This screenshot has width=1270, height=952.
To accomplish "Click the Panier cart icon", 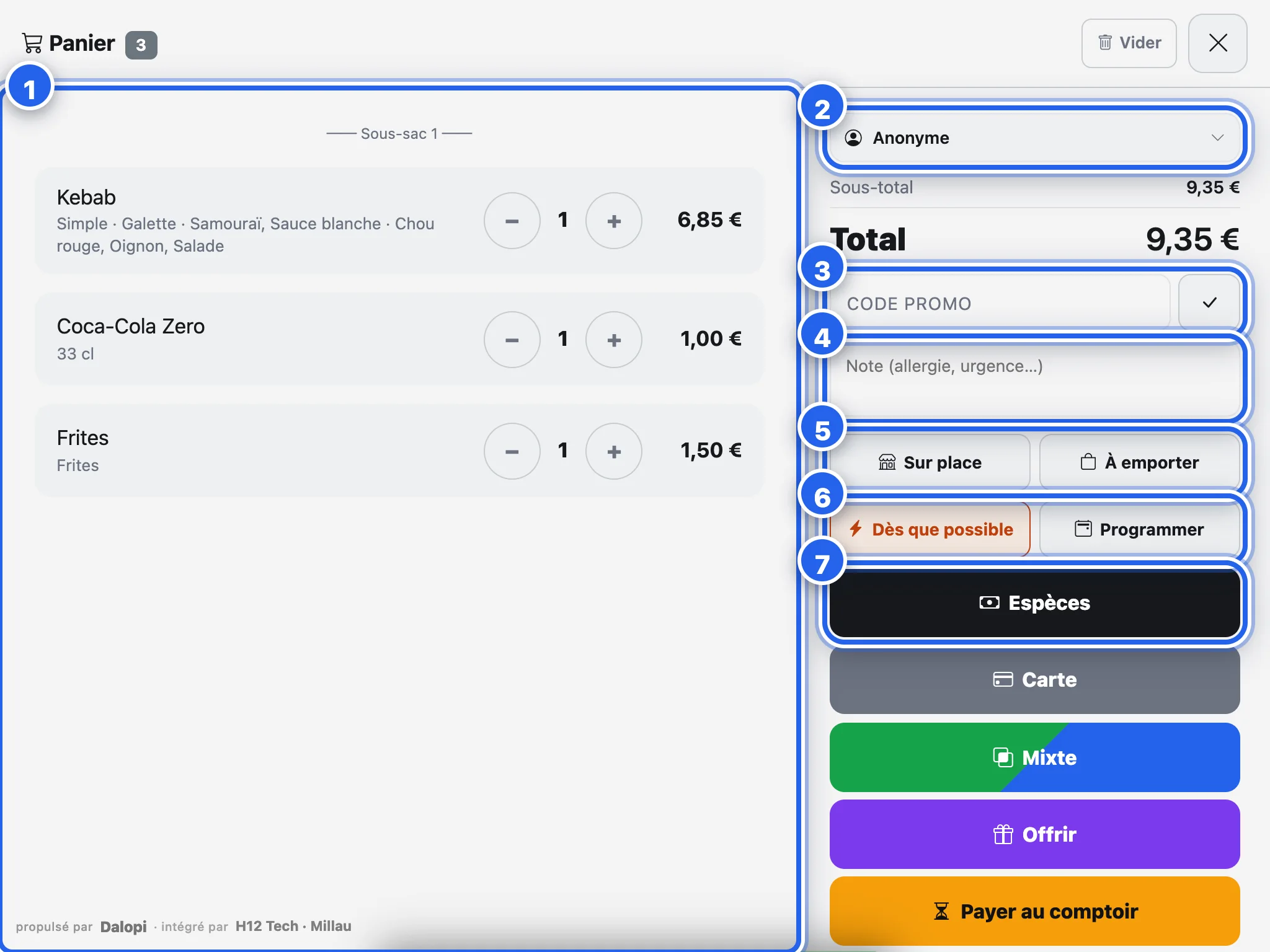I will point(32,43).
